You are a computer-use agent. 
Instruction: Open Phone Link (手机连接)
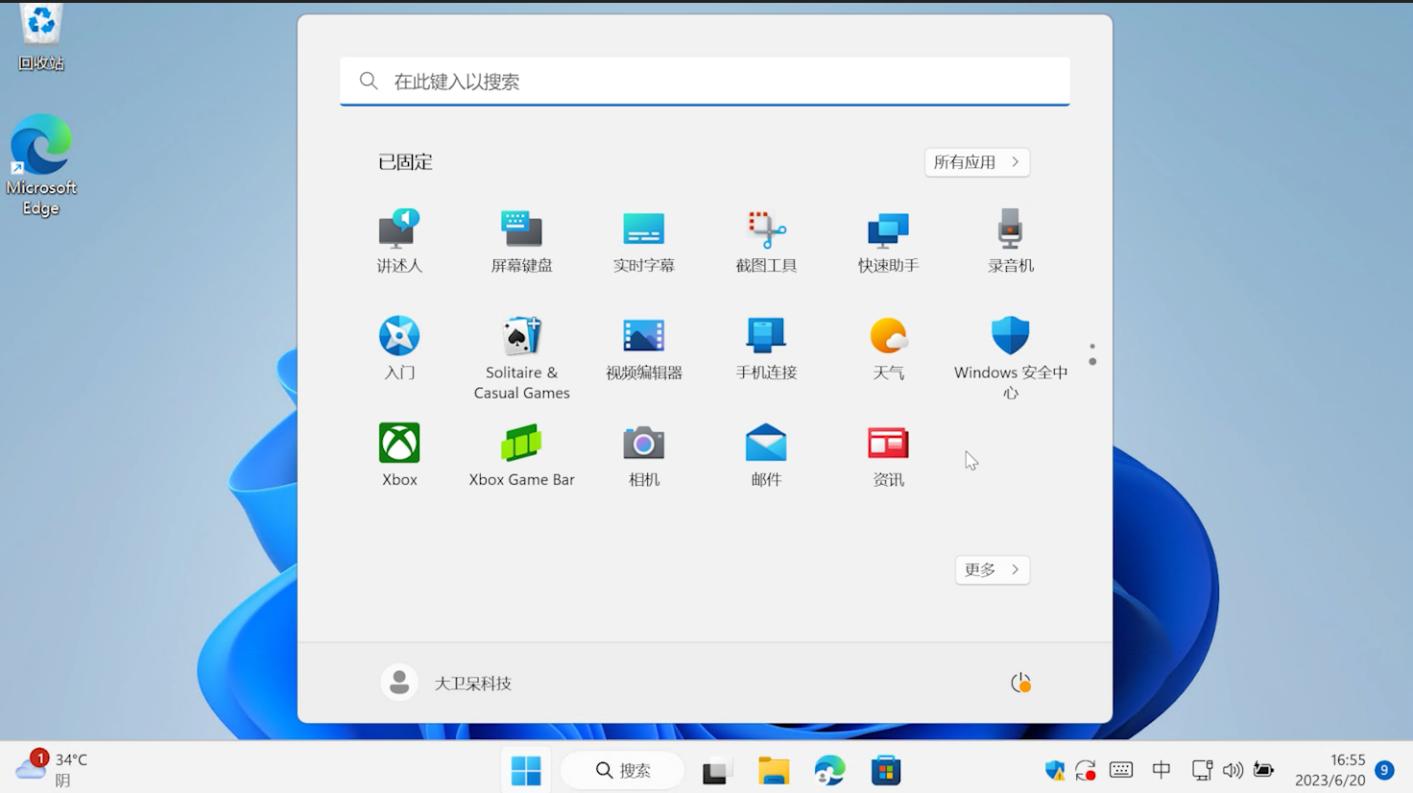(765, 347)
